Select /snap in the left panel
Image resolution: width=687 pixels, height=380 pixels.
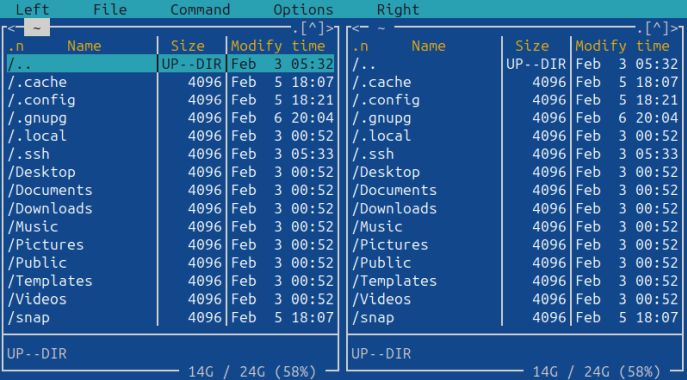point(170,317)
